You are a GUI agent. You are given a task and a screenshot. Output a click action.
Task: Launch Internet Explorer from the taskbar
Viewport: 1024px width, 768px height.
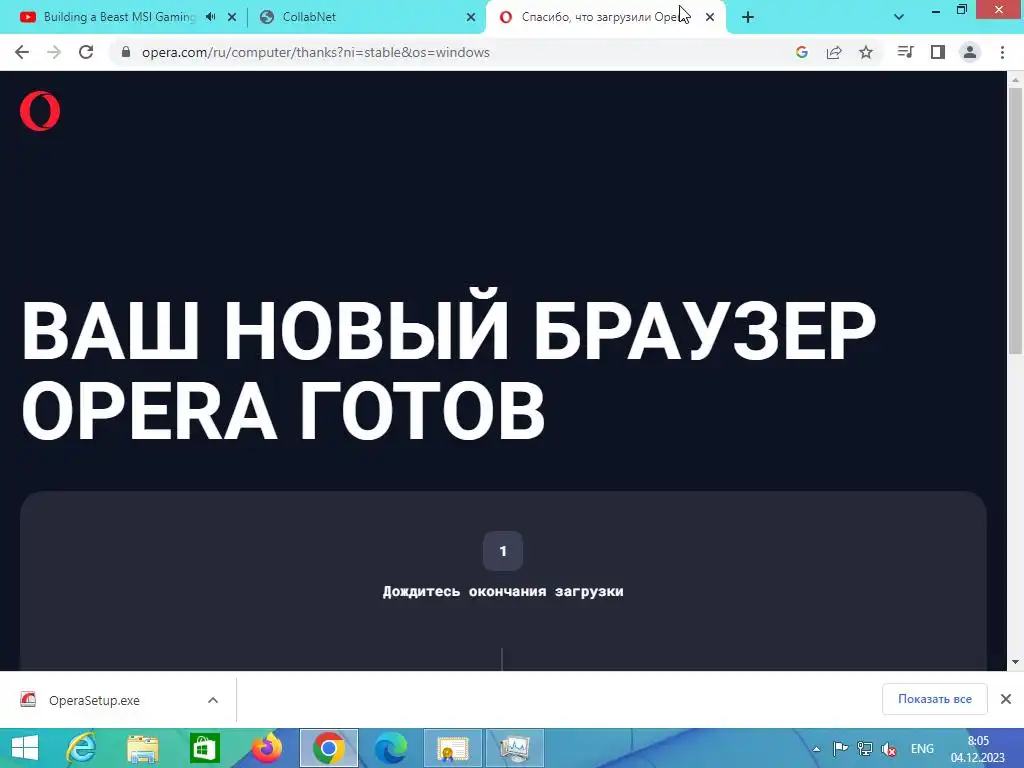[82, 748]
